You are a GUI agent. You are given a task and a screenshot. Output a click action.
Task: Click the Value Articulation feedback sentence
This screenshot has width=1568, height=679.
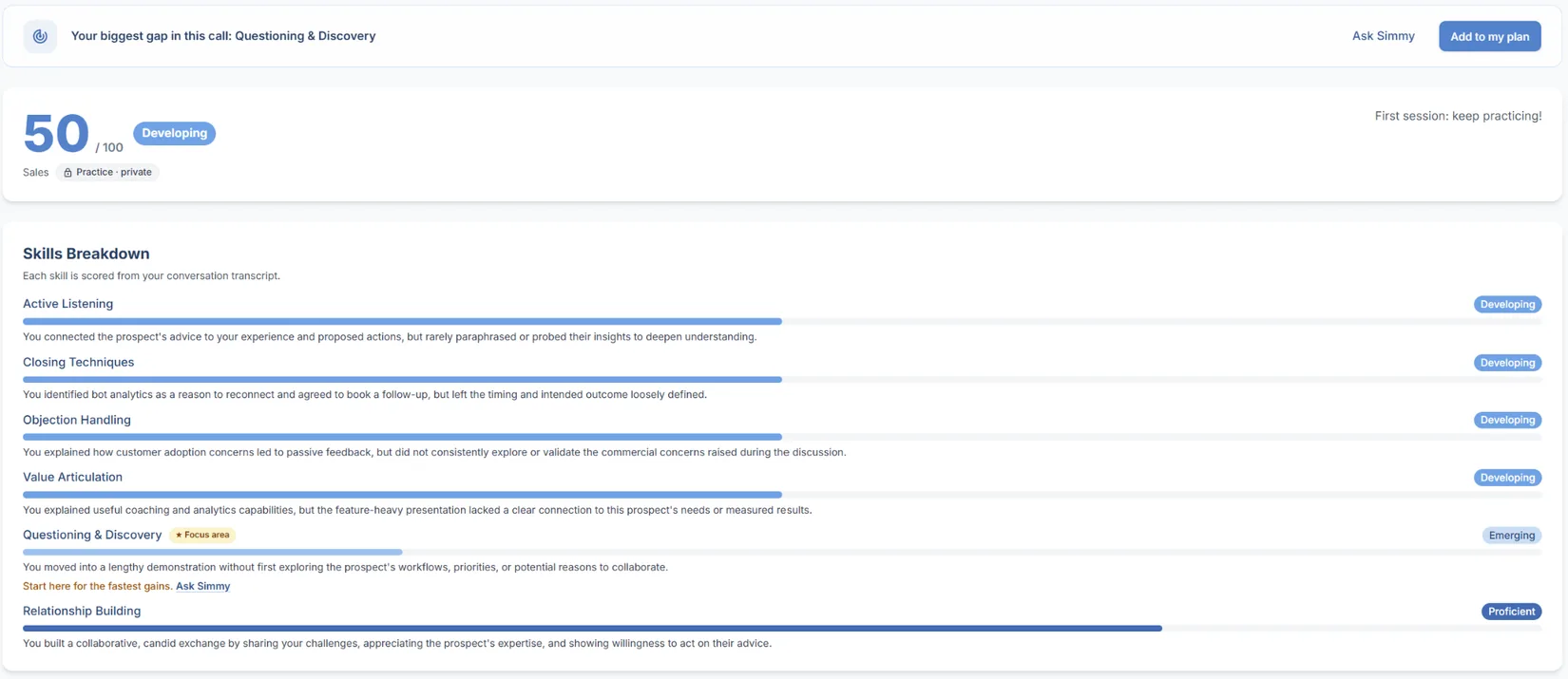[417, 510]
